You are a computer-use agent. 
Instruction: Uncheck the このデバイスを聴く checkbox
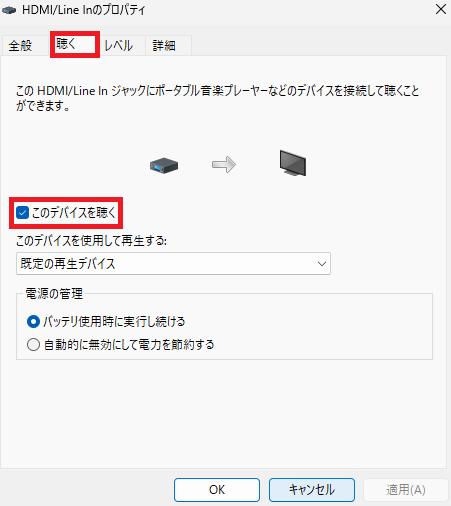pyautogui.click(x=23, y=212)
